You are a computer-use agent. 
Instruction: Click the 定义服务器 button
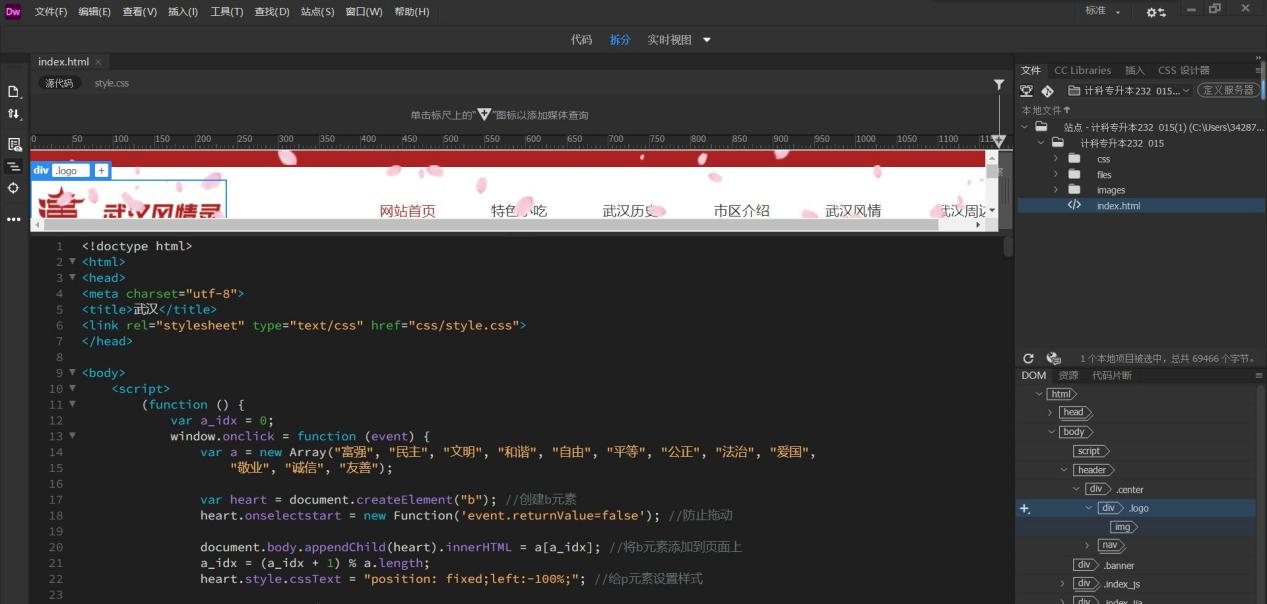(x=1228, y=90)
